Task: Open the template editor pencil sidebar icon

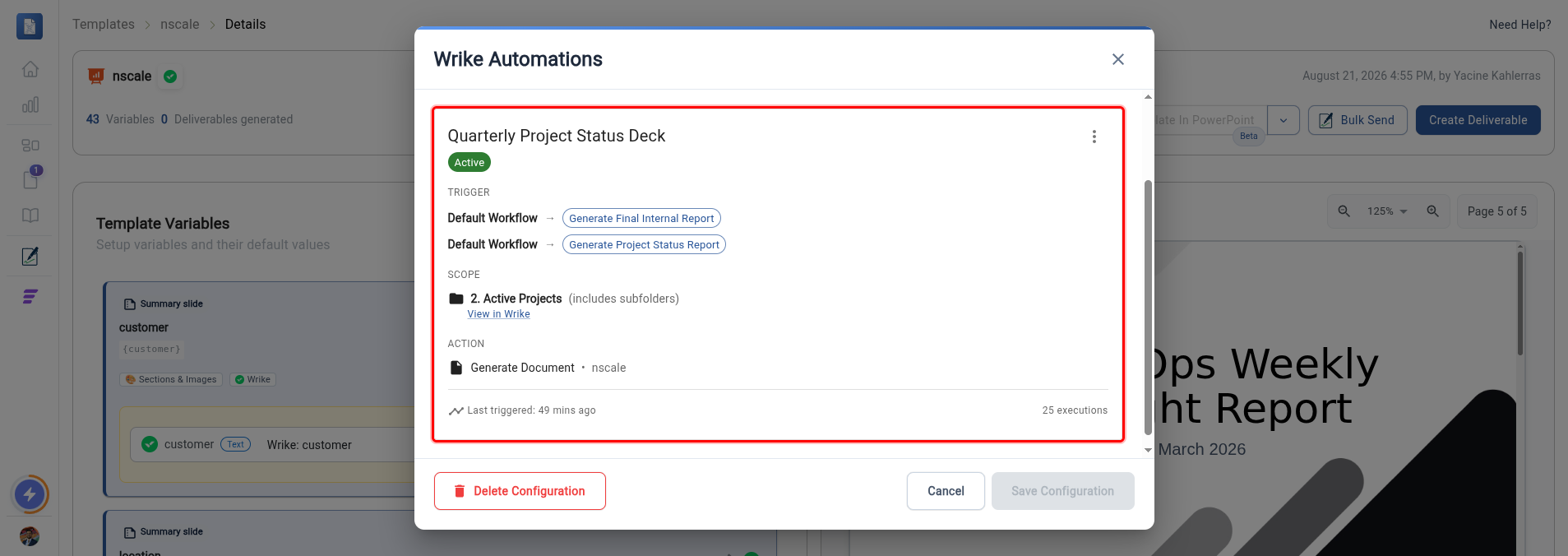Action: point(30,256)
